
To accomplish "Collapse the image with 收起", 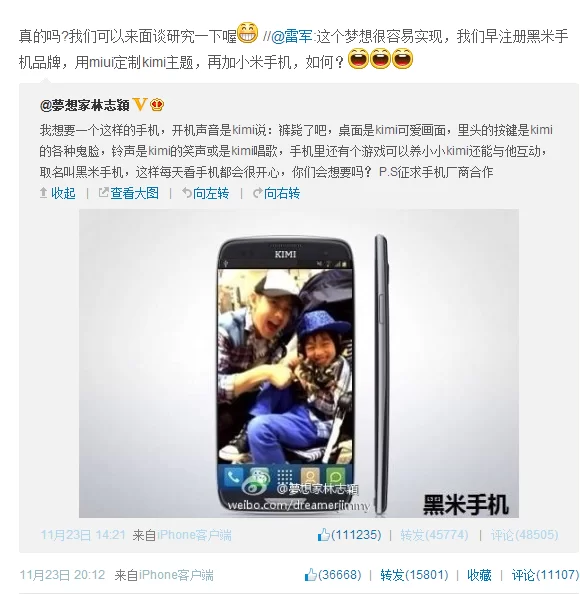I will (58, 193).
